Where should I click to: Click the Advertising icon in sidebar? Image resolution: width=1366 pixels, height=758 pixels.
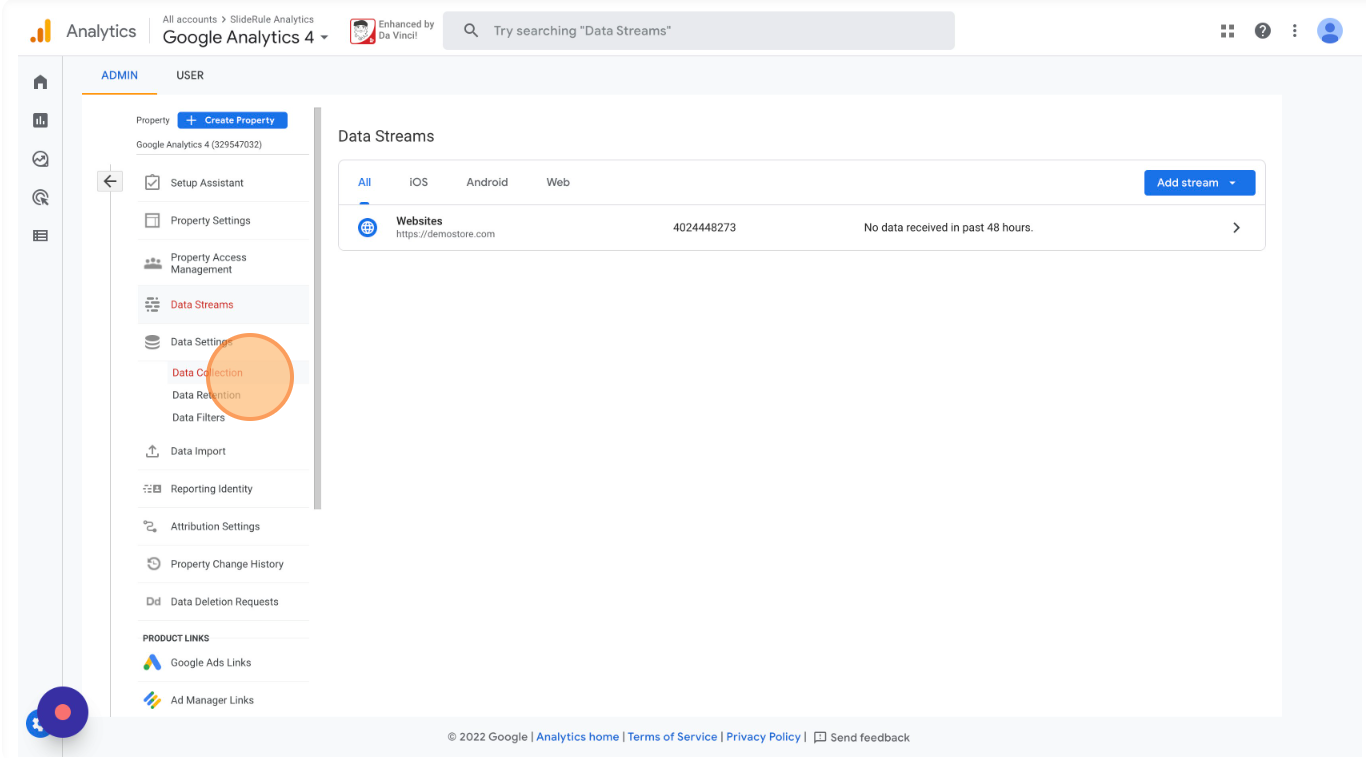(x=40, y=198)
